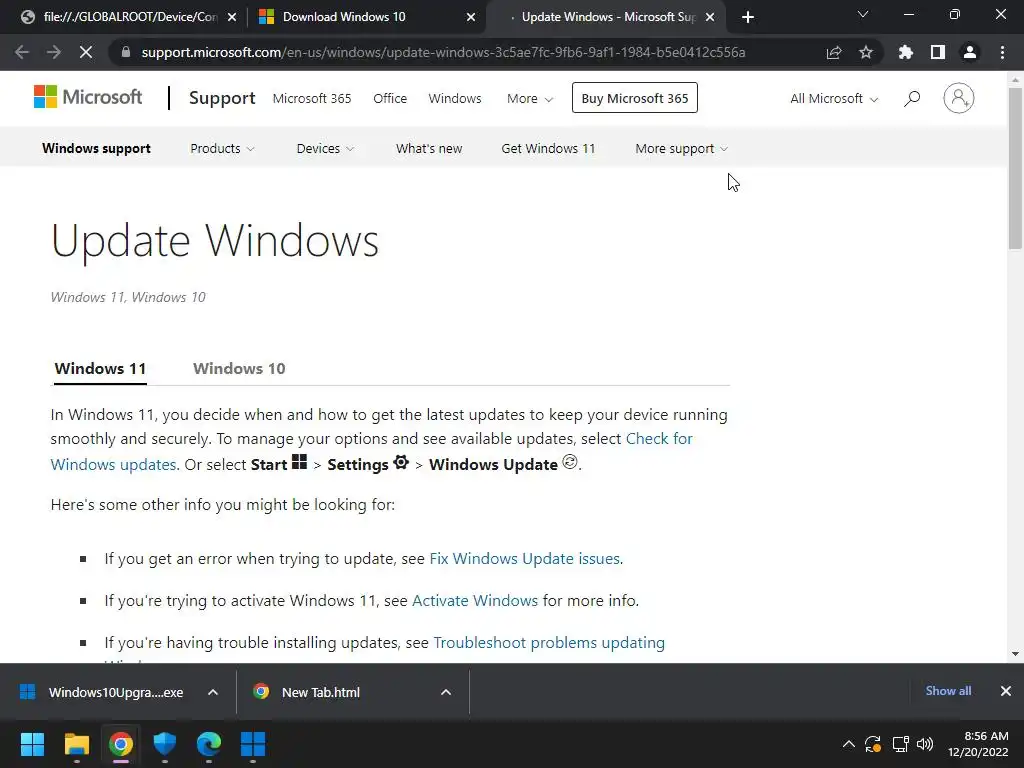Click the browser forward arrow
Screen dimensions: 1024x768
54,52
